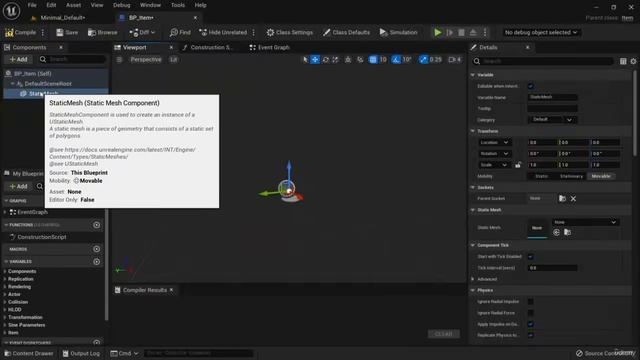This screenshot has height=360, width=640.
Task: Choose the Select objects tool in viewport
Action: coord(305,60)
